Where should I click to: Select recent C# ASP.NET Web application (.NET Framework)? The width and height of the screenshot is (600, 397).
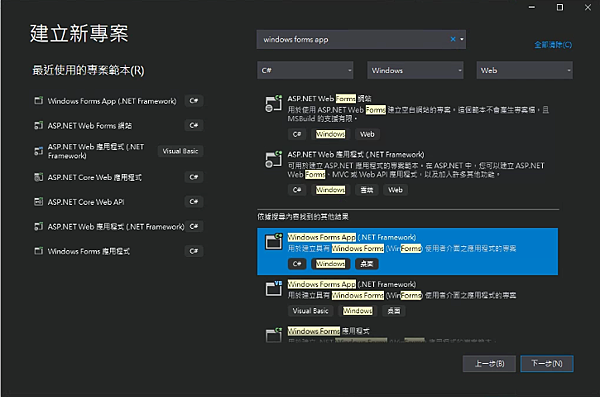(x=118, y=227)
